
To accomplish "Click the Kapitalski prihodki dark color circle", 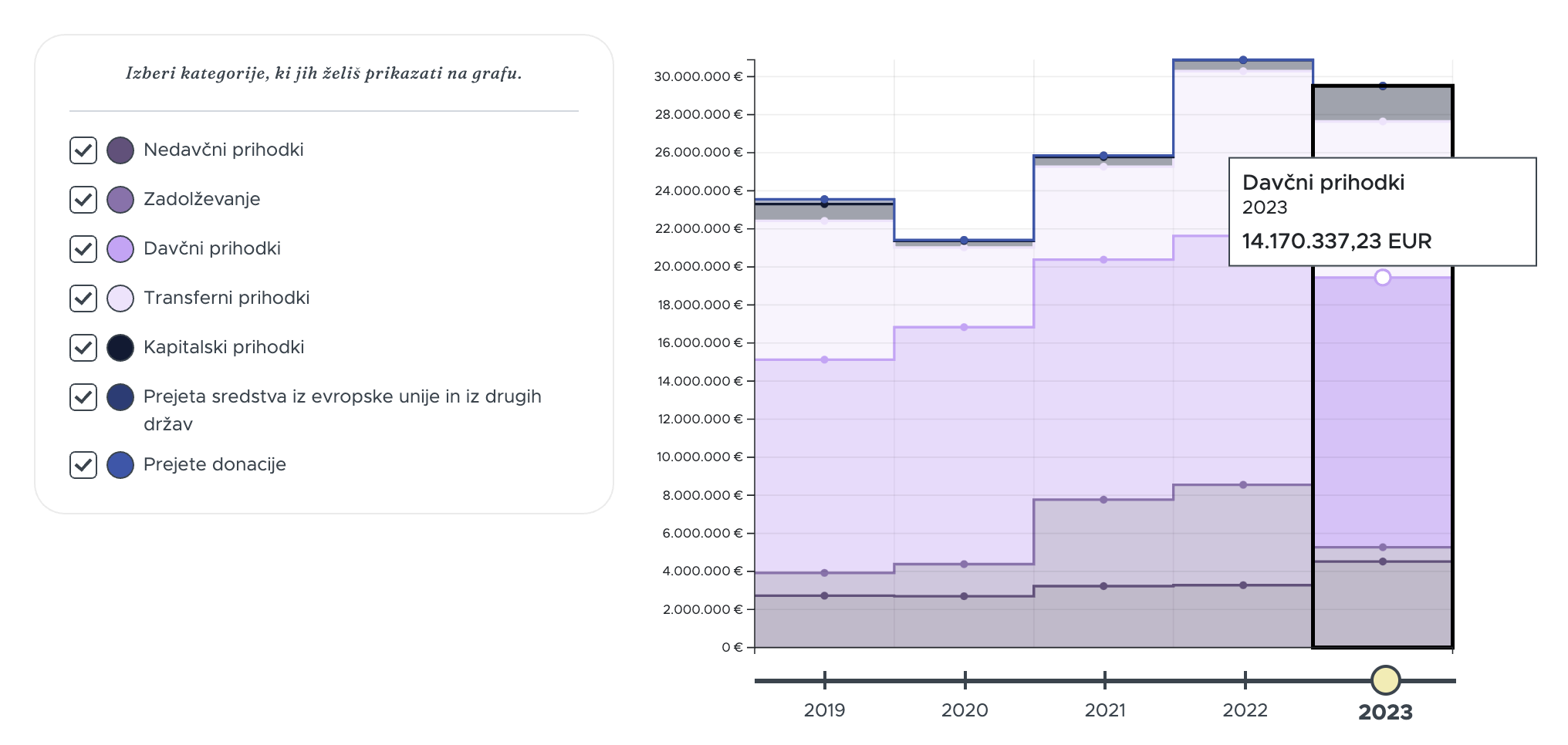I will [120, 348].
